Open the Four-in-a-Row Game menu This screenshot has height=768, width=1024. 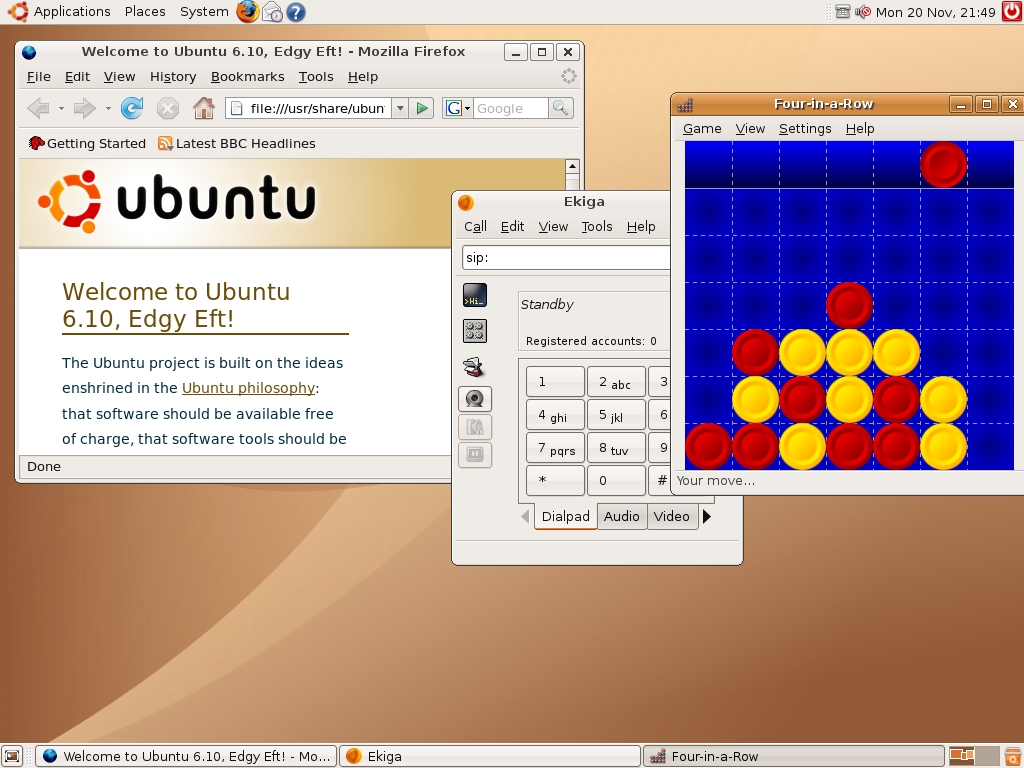pyautogui.click(x=702, y=128)
